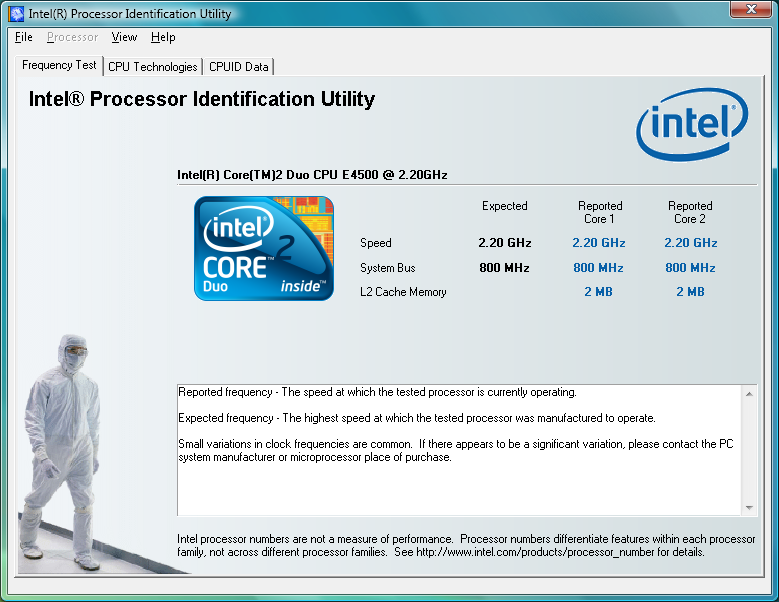This screenshot has height=602, width=779.
Task: Open the grayed-out Processor menu
Action: [x=72, y=37]
